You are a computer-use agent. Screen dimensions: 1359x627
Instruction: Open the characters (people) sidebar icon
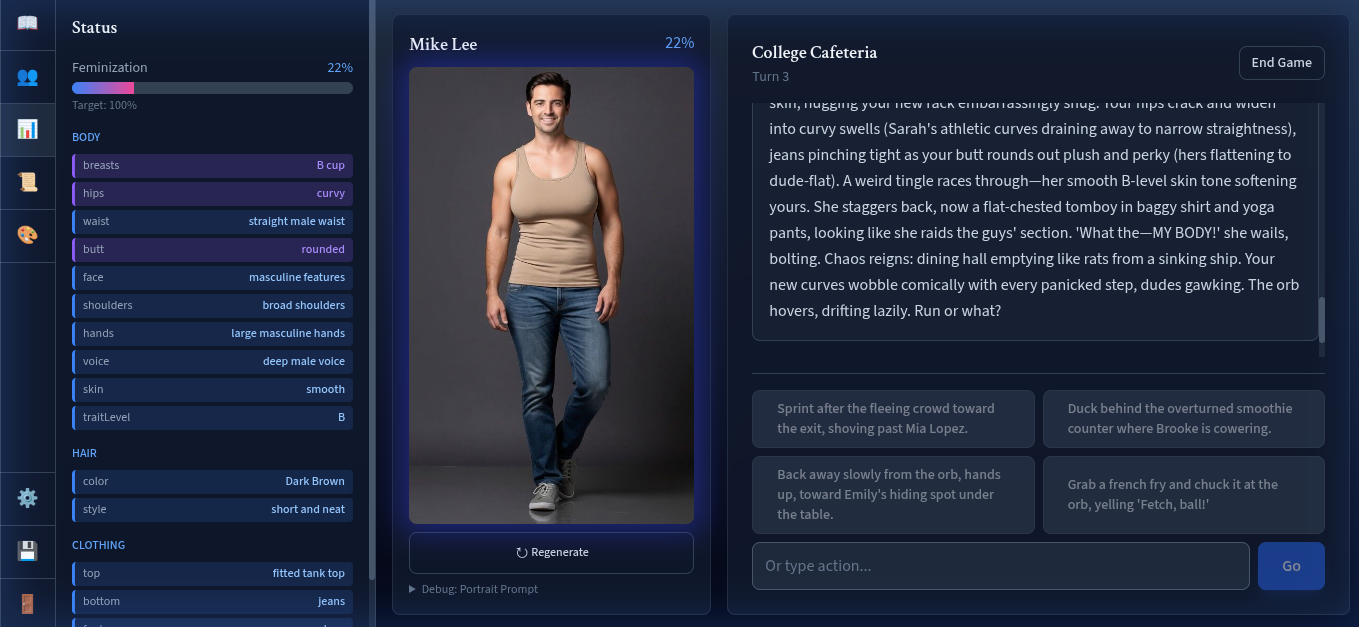click(27, 76)
